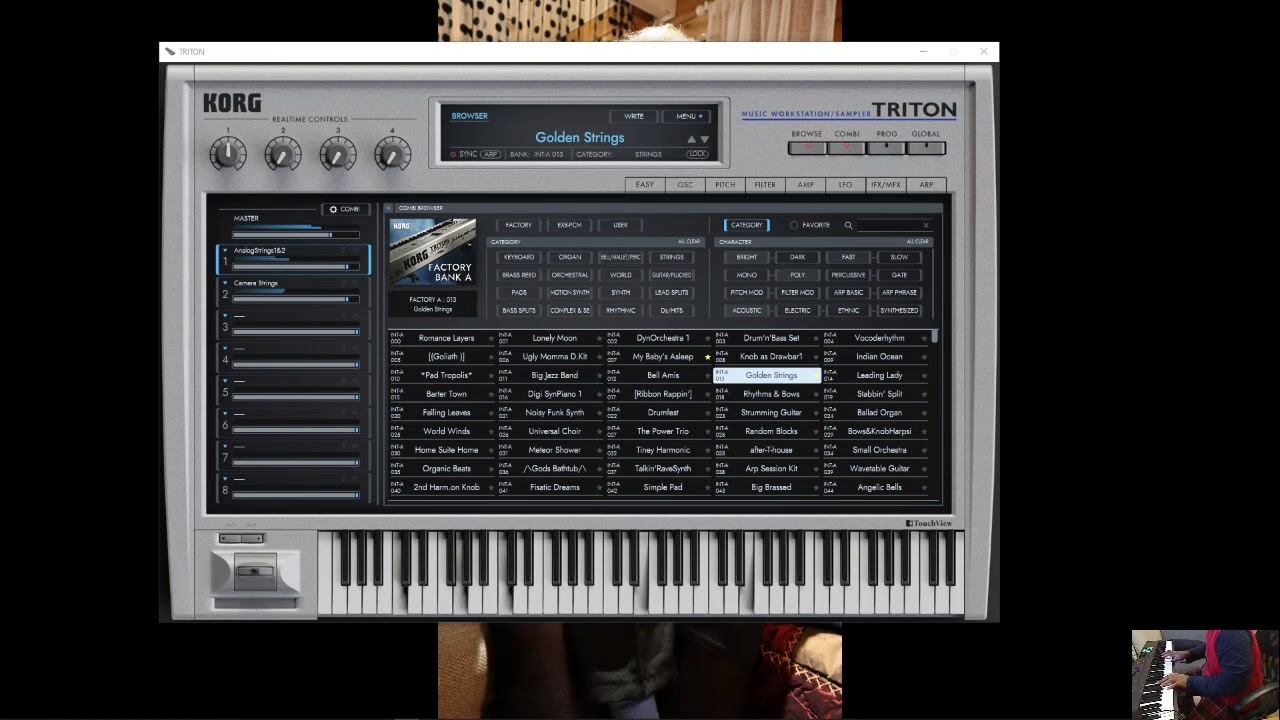Viewport: 1280px width, 720px height.
Task: Switch to the LFO tab
Action: [x=846, y=185]
